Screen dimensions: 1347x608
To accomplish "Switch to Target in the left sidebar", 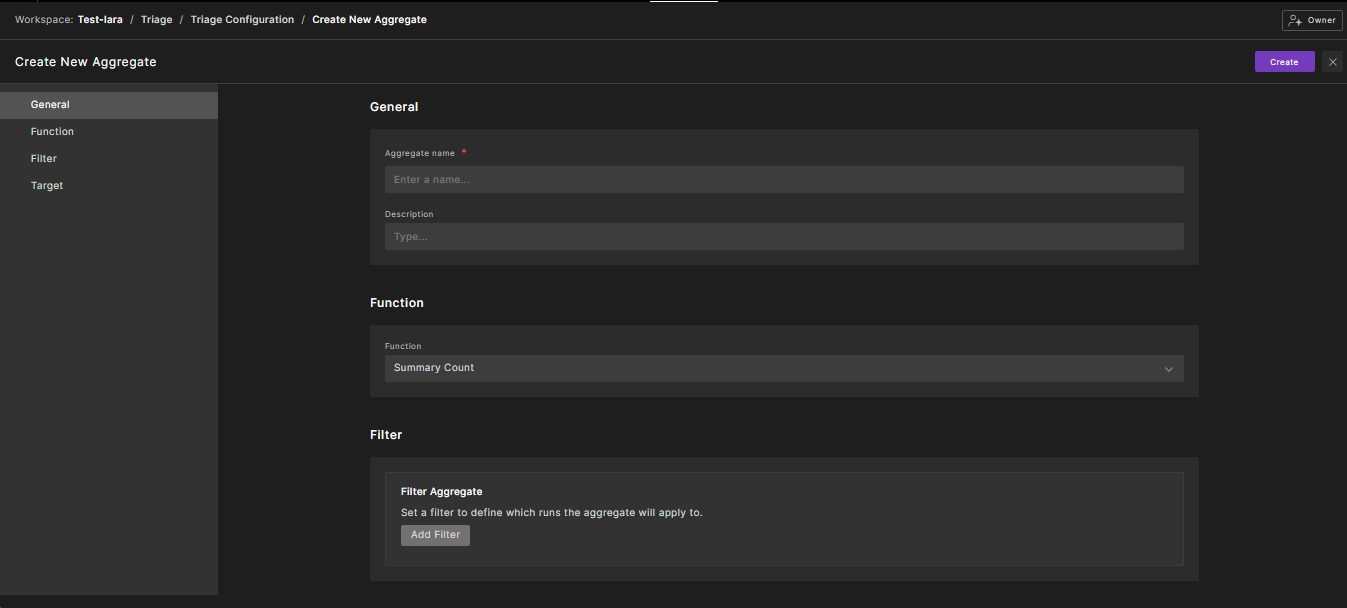I will click(47, 186).
